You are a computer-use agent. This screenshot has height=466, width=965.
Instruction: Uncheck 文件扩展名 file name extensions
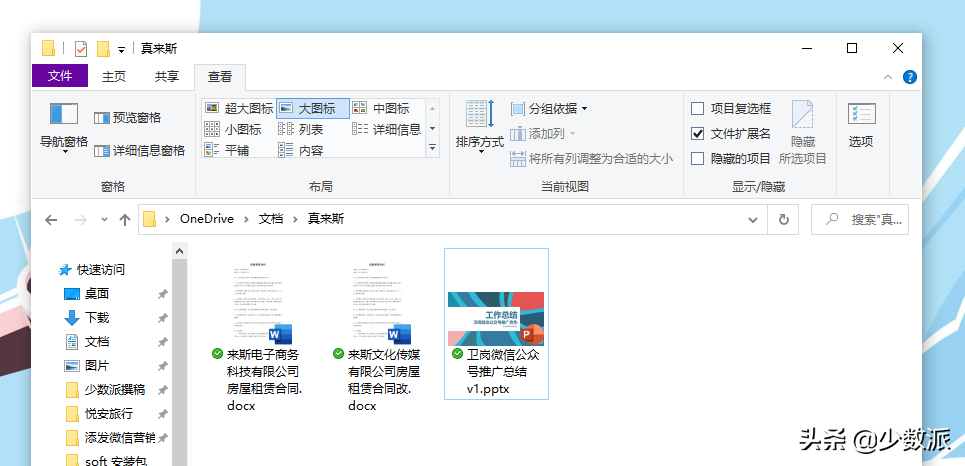click(x=731, y=134)
